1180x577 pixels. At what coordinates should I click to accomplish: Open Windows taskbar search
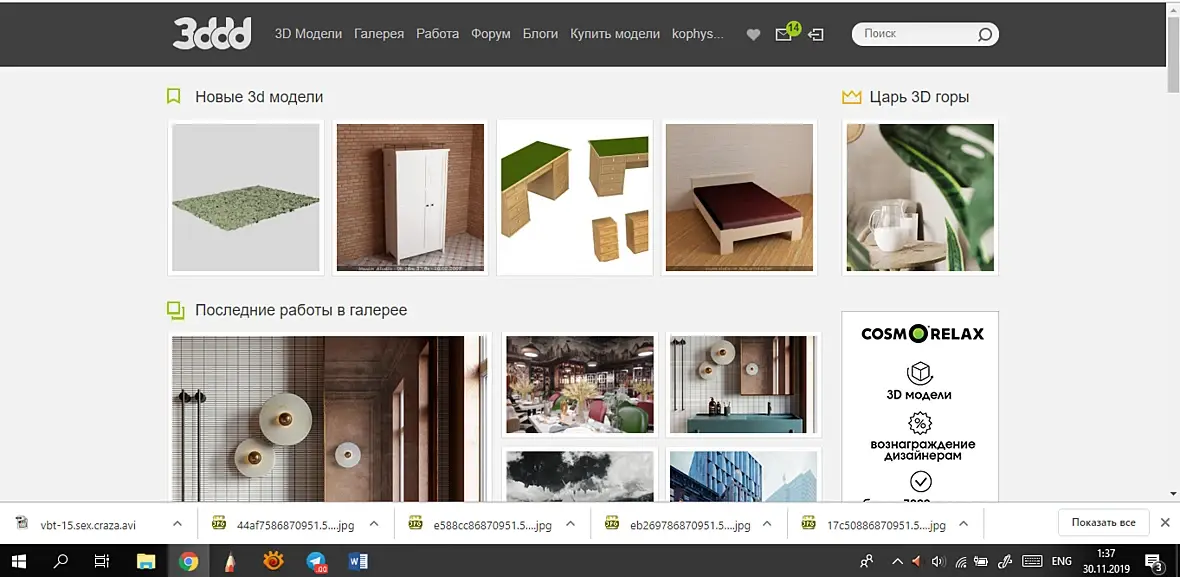(x=61, y=560)
